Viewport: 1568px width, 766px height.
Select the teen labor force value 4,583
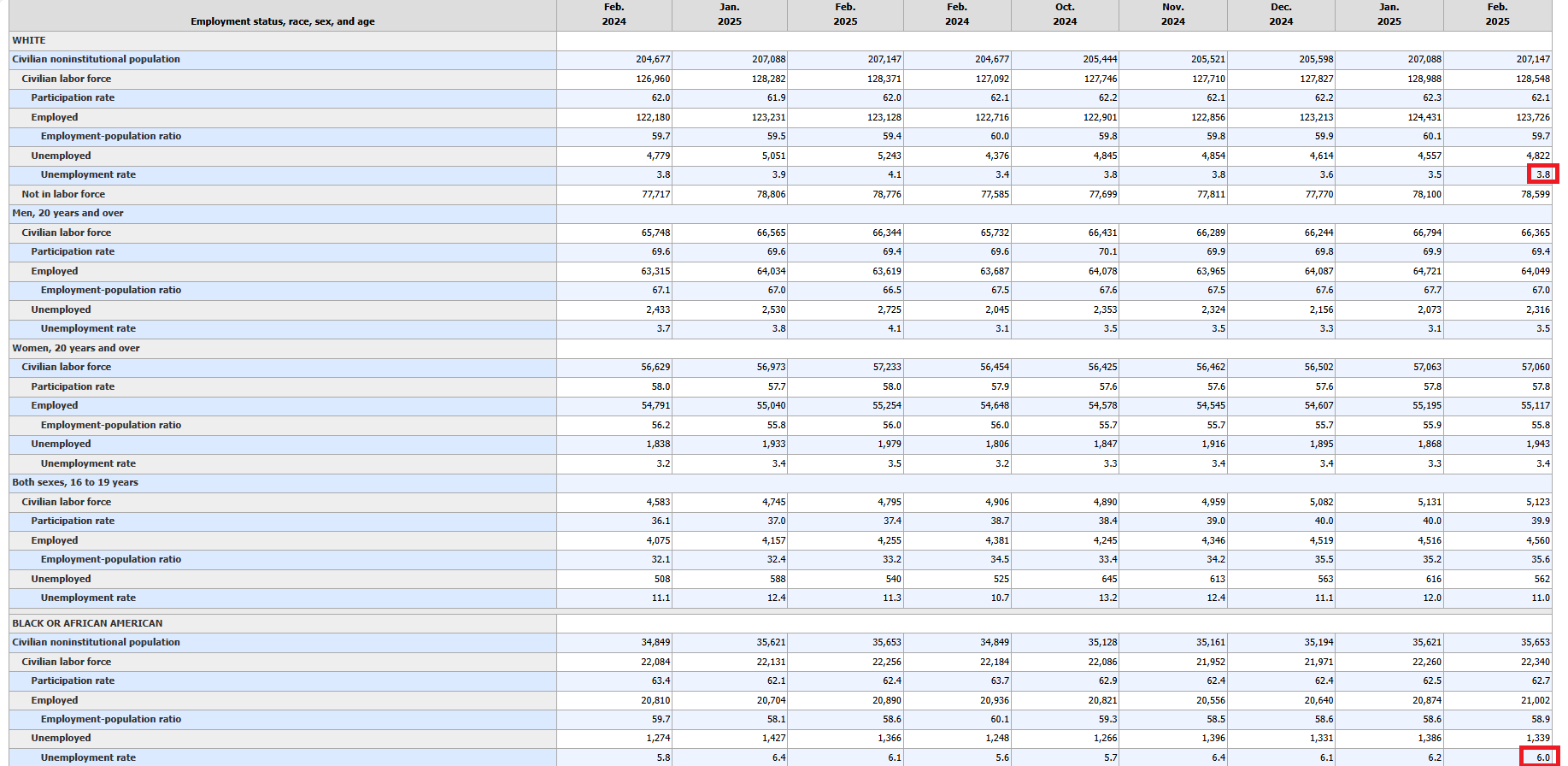(x=658, y=502)
